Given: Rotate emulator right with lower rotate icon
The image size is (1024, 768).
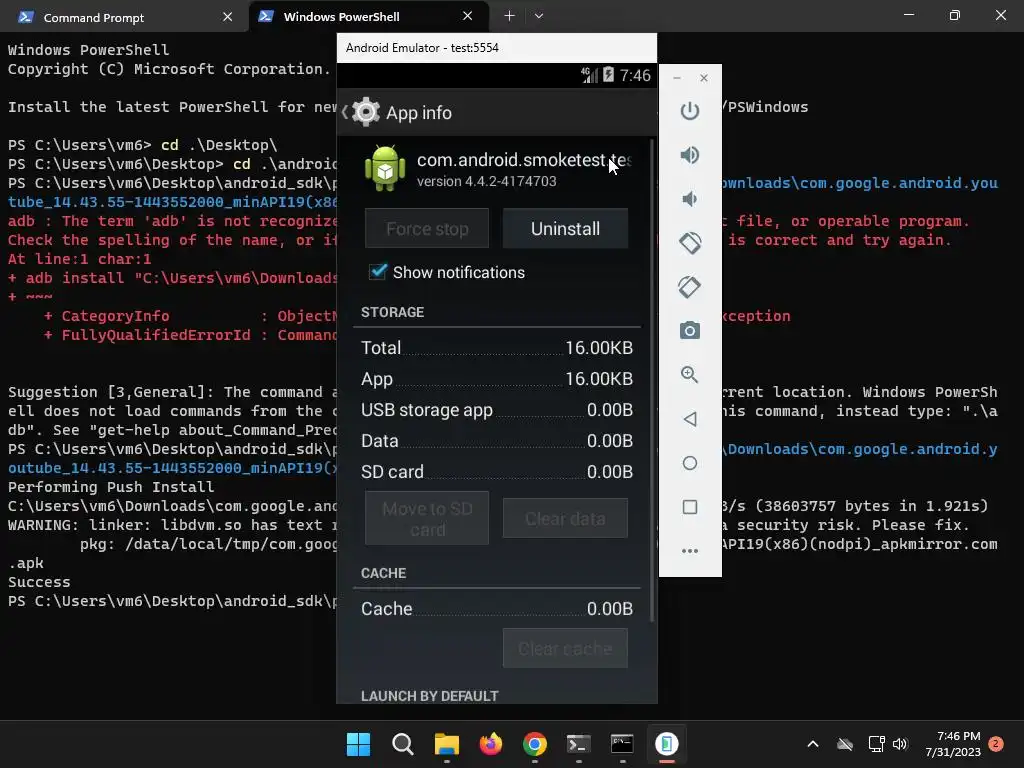Looking at the screenshot, I should (x=690, y=287).
